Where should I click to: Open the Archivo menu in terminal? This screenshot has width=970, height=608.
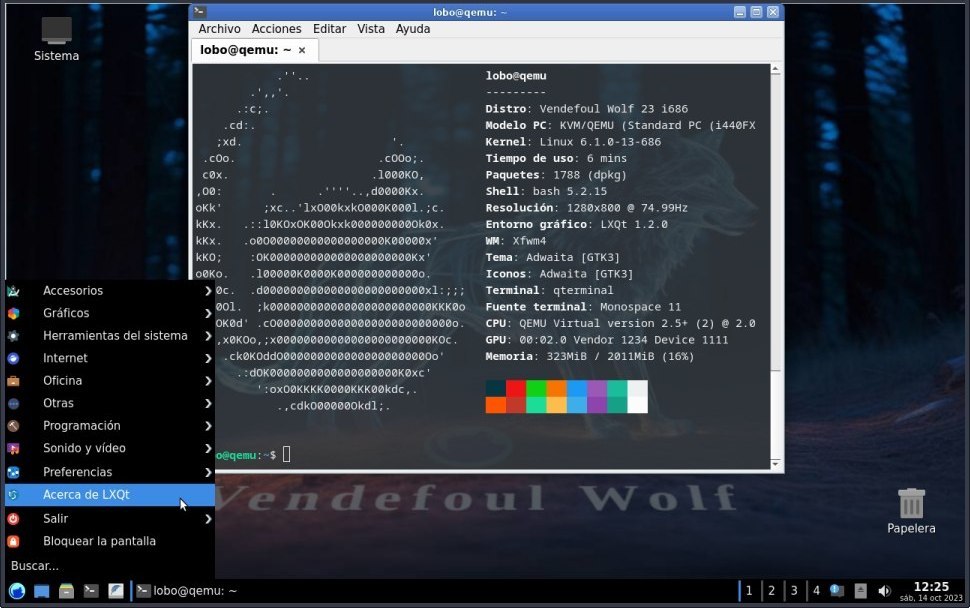pyautogui.click(x=219, y=29)
